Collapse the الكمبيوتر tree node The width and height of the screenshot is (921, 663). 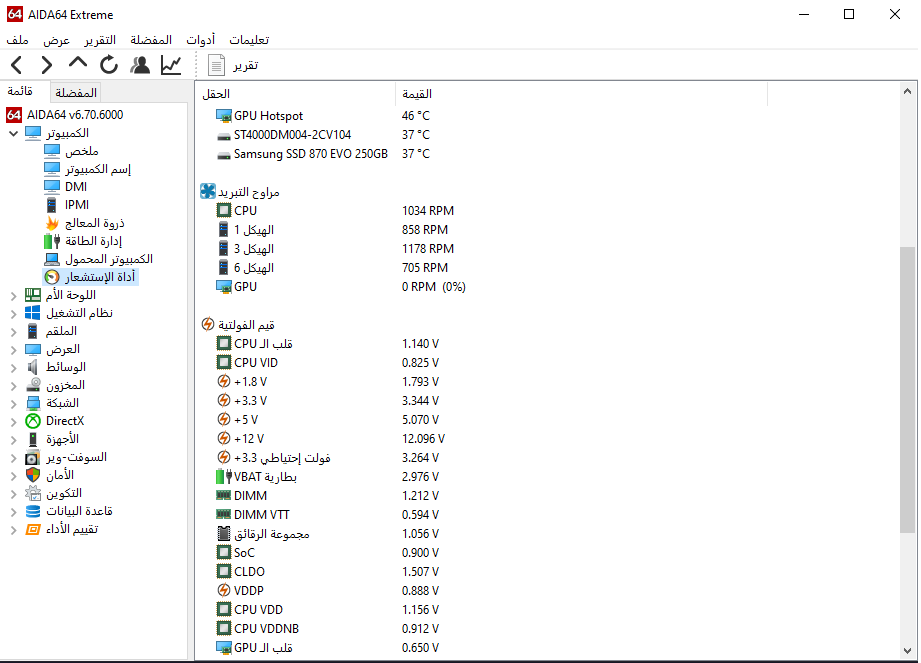pyautogui.click(x=14, y=133)
